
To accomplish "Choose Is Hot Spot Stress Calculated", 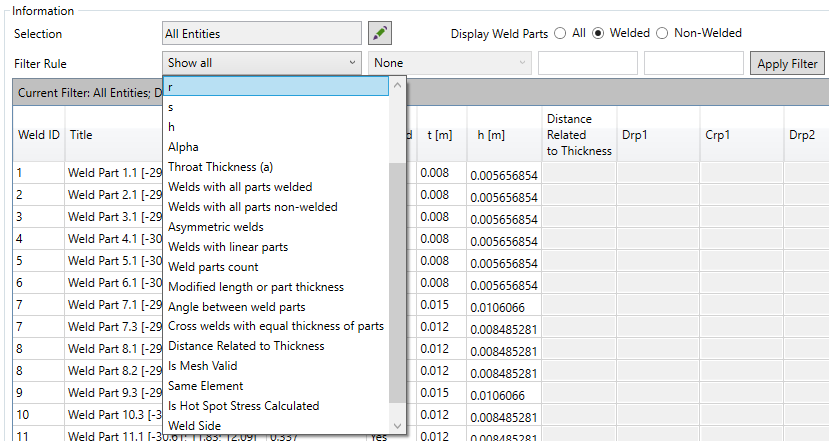I will tap(243, 406).
